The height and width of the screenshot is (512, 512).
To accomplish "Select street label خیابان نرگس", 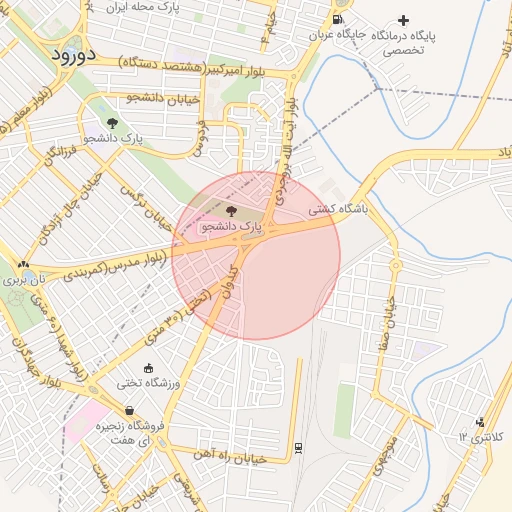I will 146,209.
